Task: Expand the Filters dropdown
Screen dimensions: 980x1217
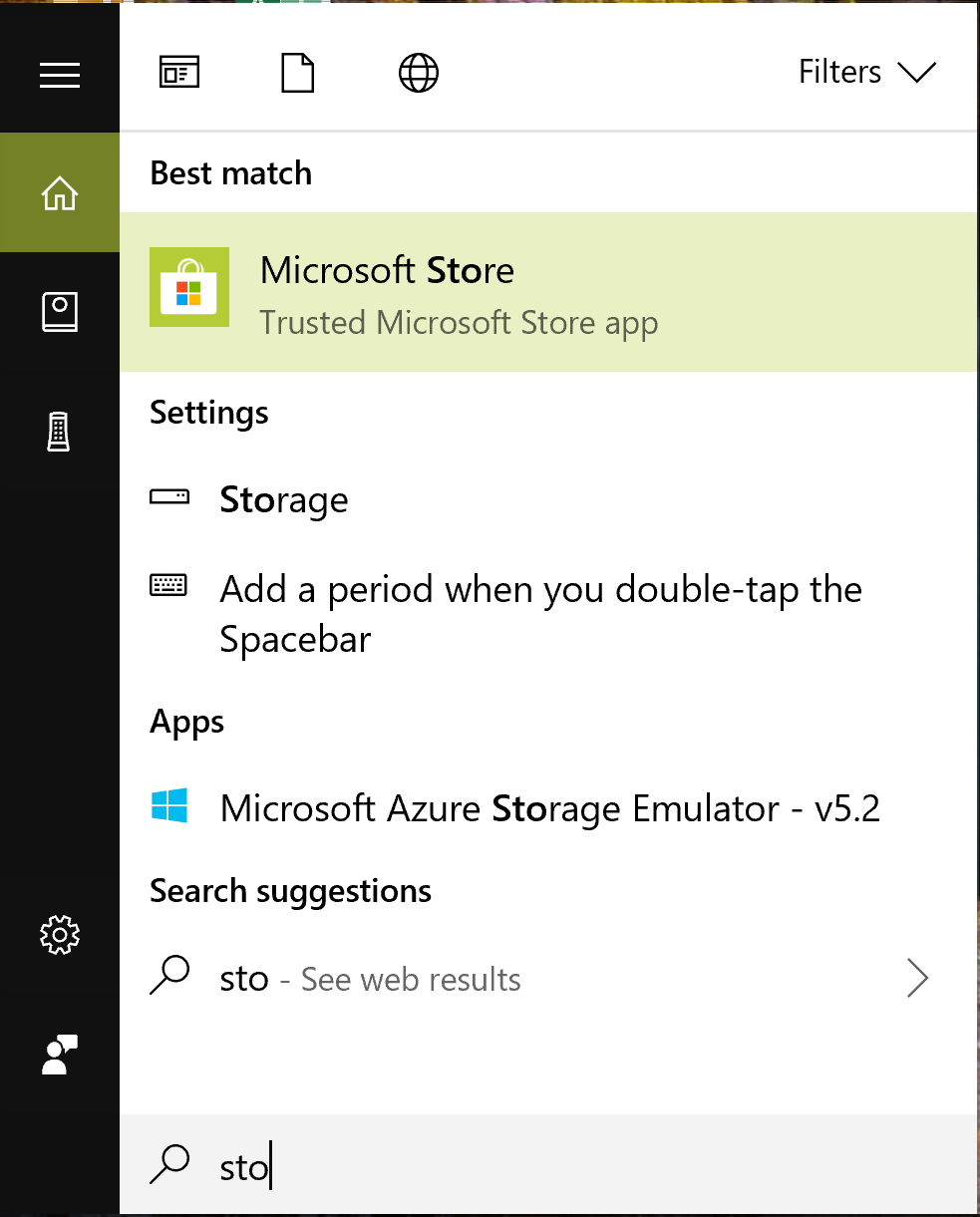Action: point(867,72)
